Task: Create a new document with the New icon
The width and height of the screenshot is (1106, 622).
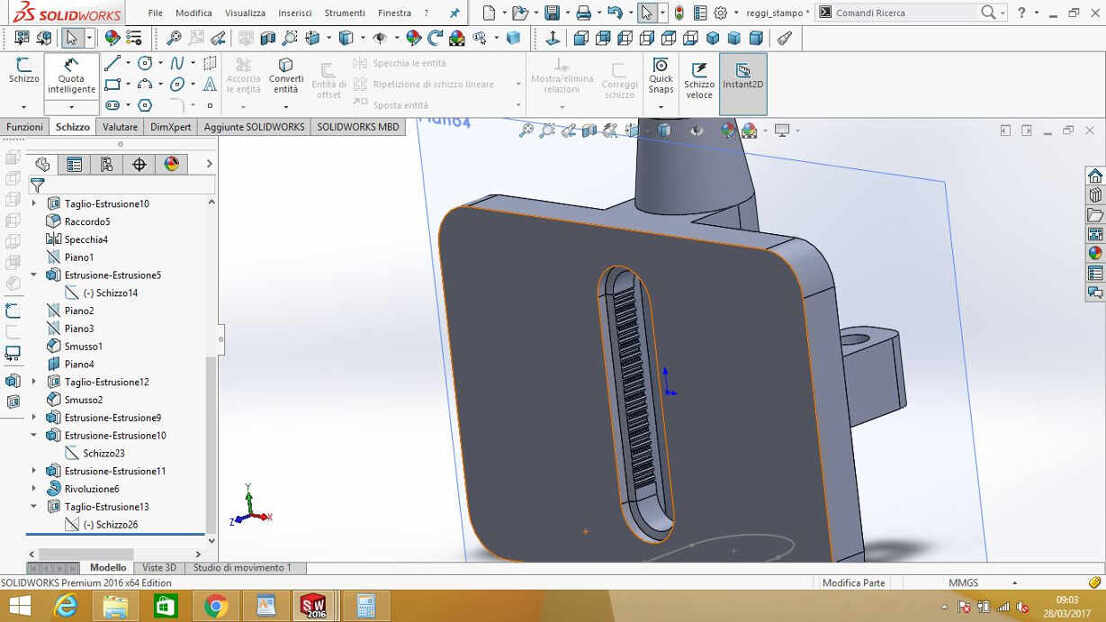Action: 489,13
